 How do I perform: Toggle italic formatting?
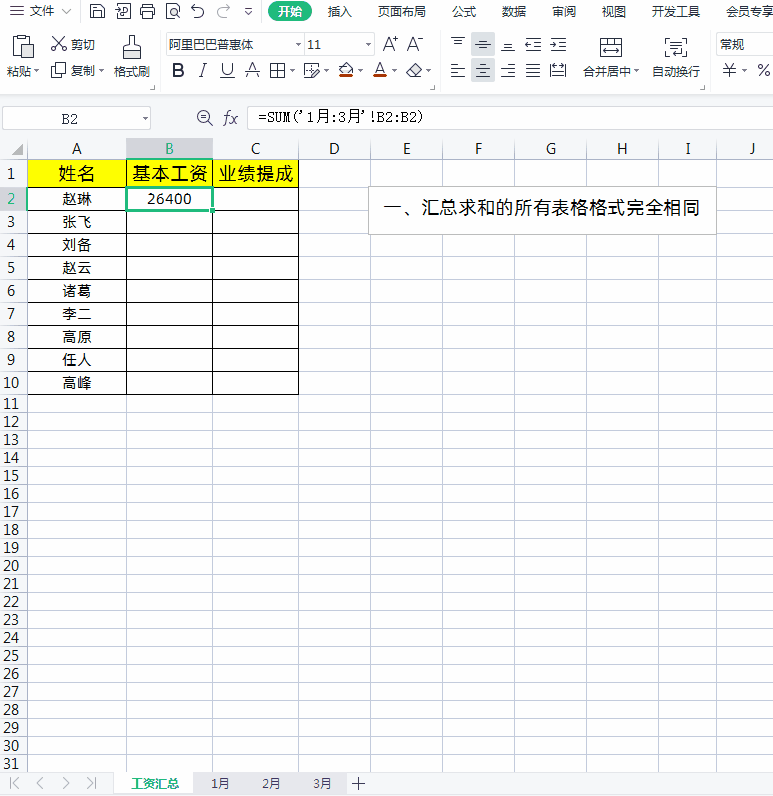[203, 70]
